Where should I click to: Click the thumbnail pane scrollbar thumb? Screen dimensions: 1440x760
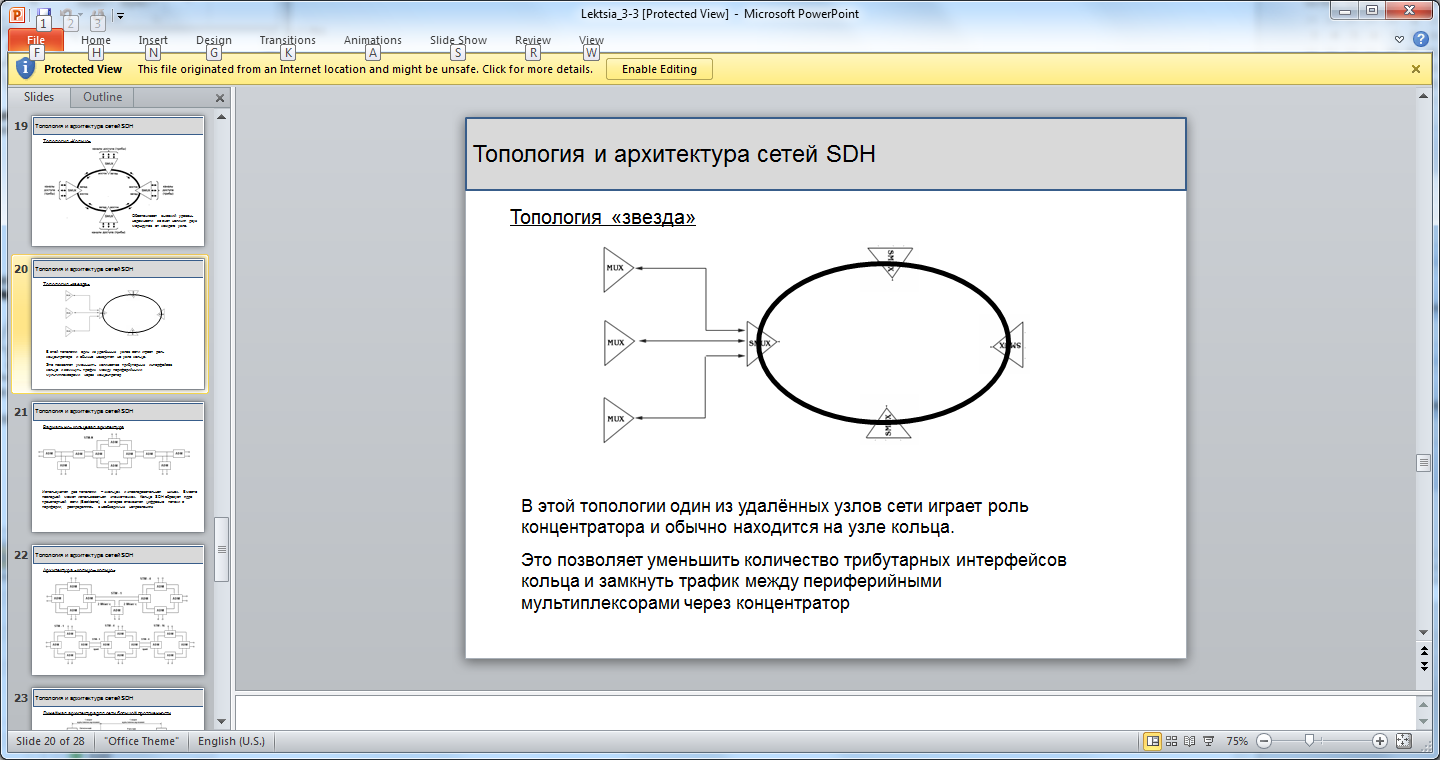tap(221, 549)
